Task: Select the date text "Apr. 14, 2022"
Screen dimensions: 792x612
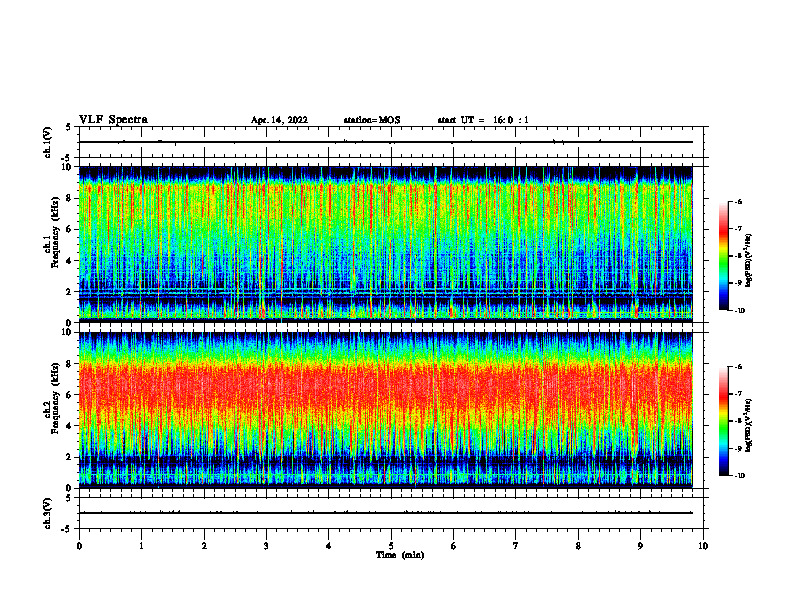Action: click(x=279, y=120)
